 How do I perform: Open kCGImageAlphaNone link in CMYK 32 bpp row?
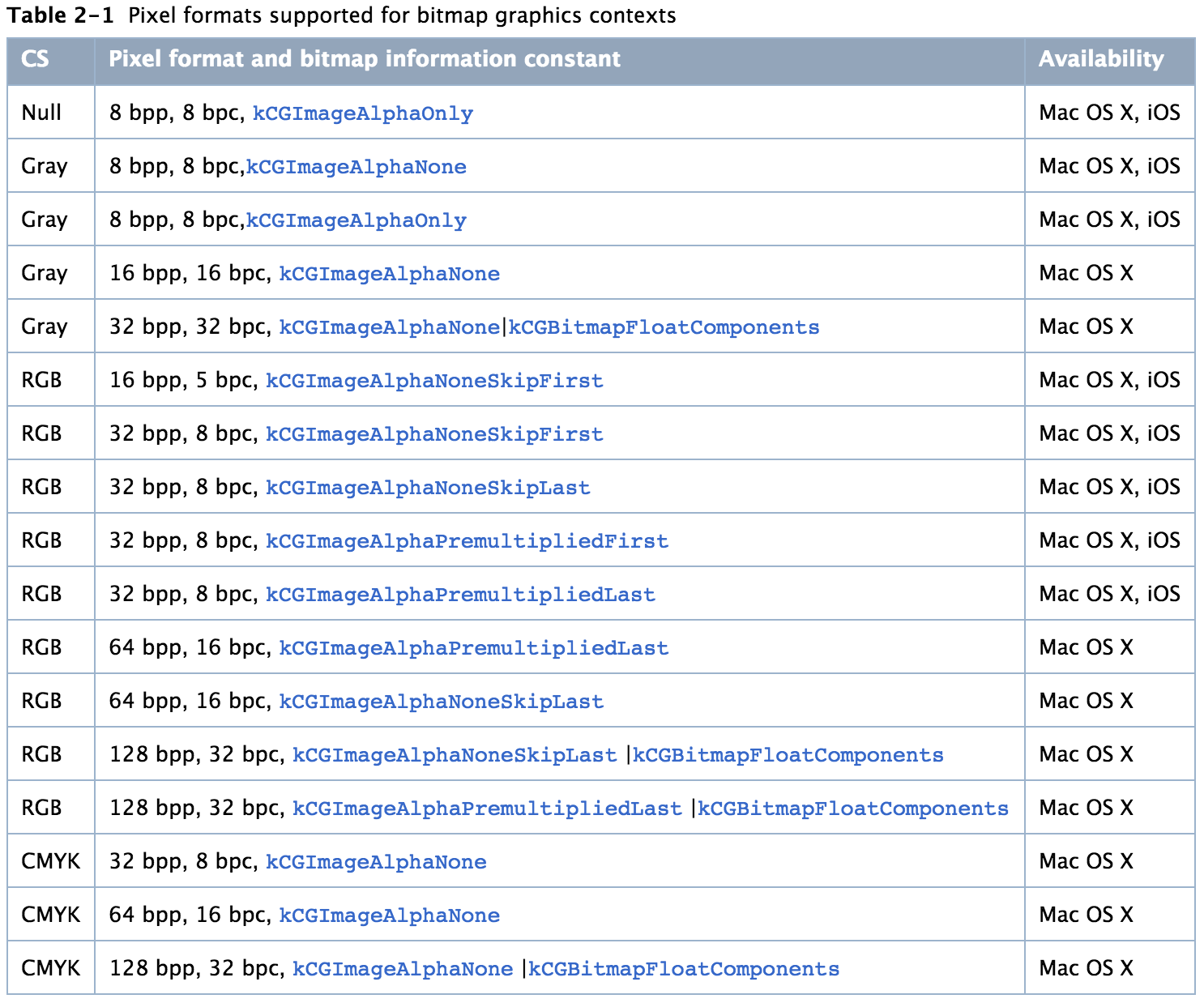pyautogui.click(x=377, y=862)
